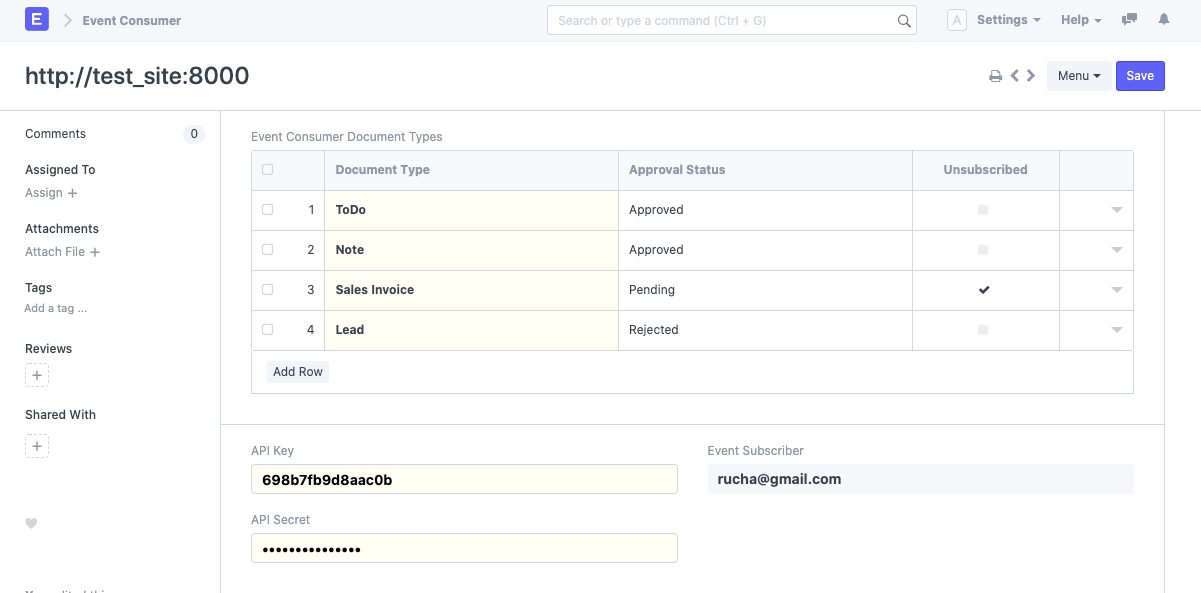Go to previous document arrow
Image resolution: width=1201 pixels, height=593 pixels.
tap(1015, 76)
